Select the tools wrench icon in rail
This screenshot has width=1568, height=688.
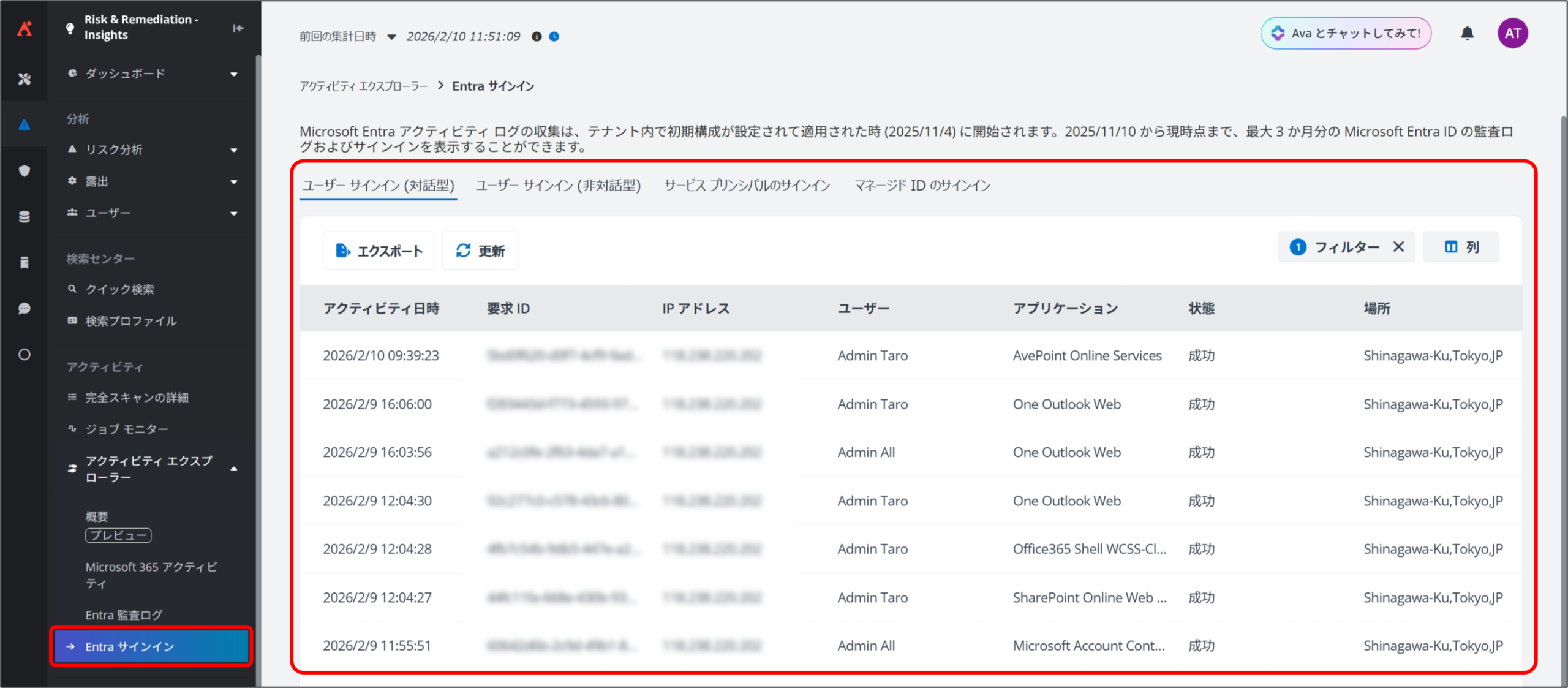coord(24,79)
